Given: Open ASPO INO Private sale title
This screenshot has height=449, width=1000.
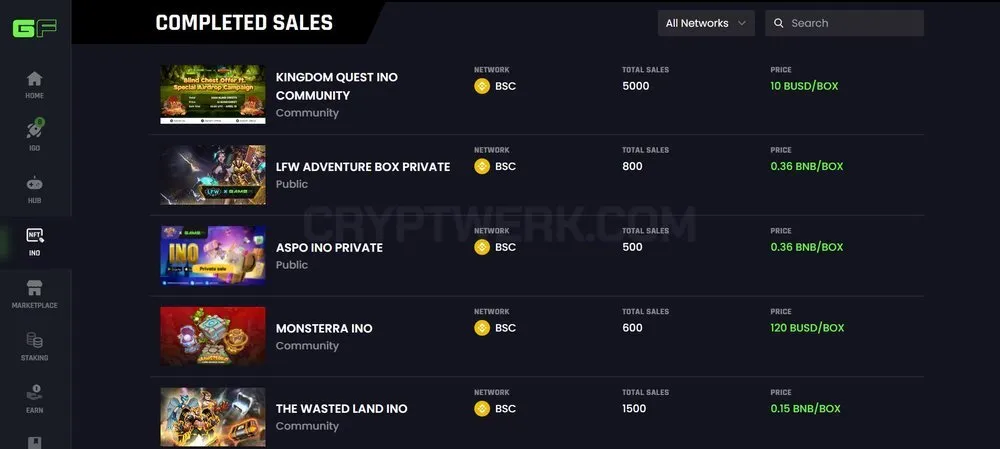Looking at the screenshot, I should coord(329,247).
